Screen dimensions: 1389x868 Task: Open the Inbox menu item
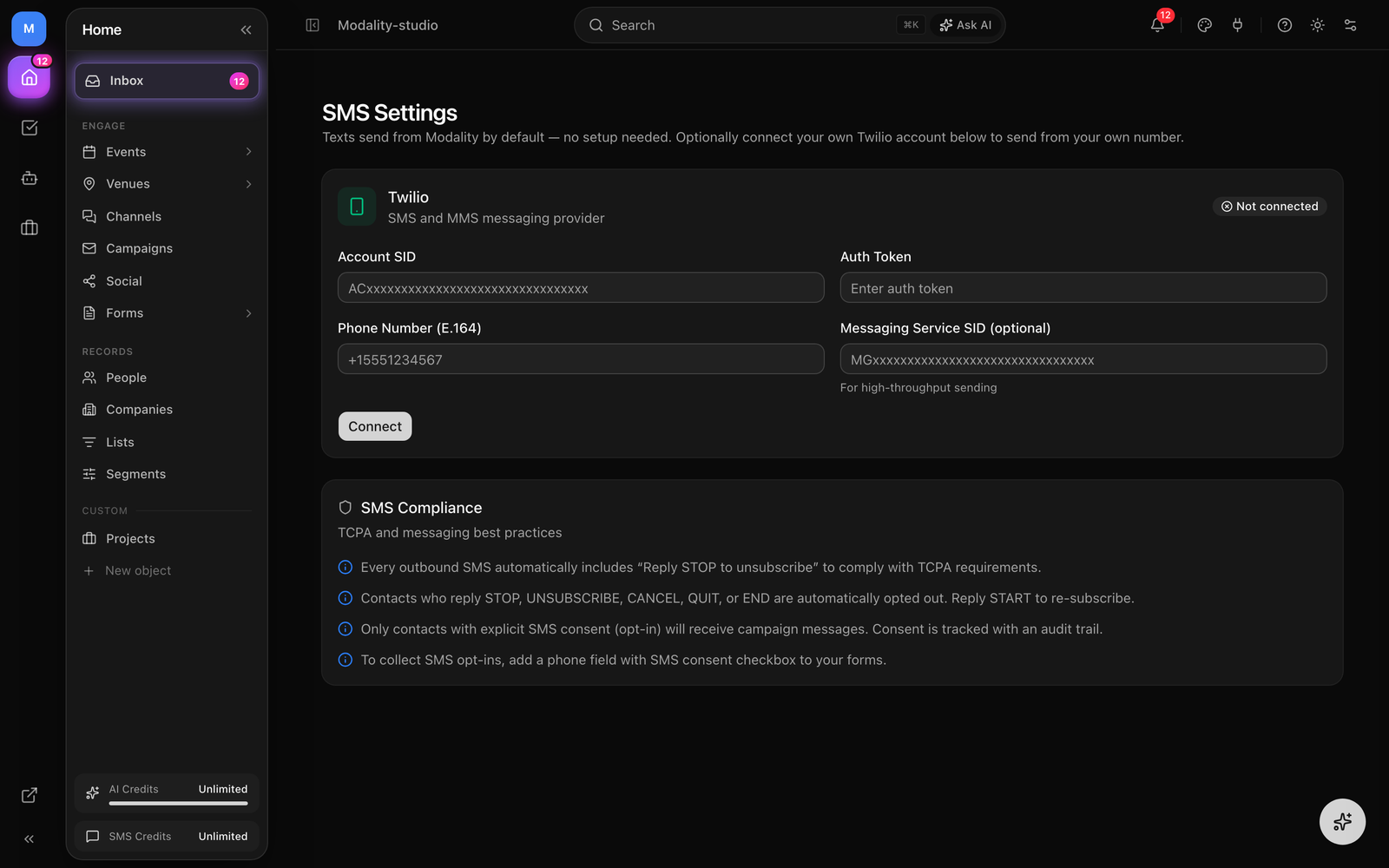pyautogui.click(x=167, y=81)
